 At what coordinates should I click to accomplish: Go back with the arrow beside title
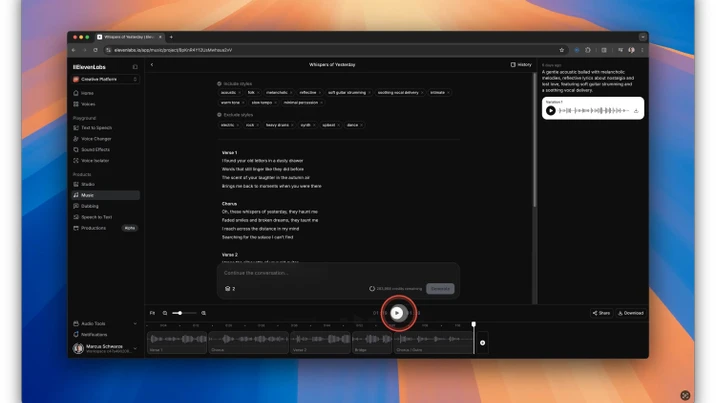point(152,65)
